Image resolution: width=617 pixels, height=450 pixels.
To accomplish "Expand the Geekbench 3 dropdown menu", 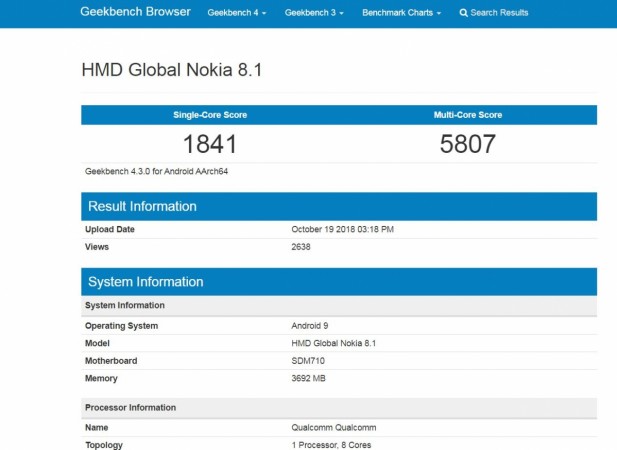I will click(314, 13).
